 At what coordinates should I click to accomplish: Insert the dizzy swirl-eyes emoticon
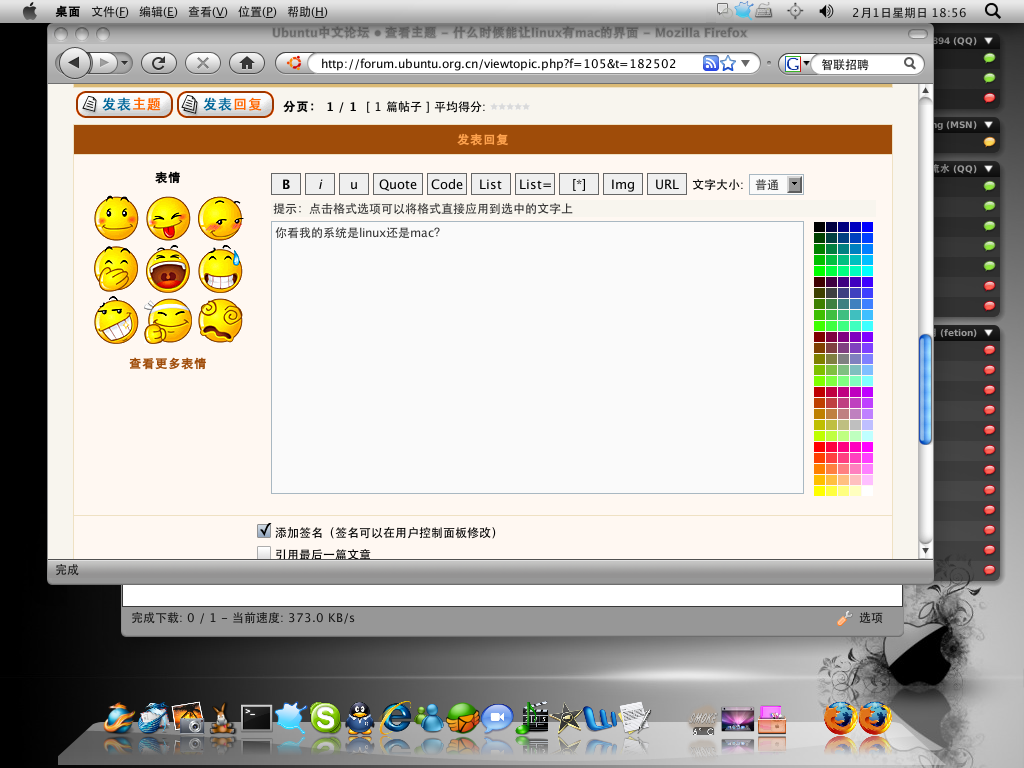220,321
